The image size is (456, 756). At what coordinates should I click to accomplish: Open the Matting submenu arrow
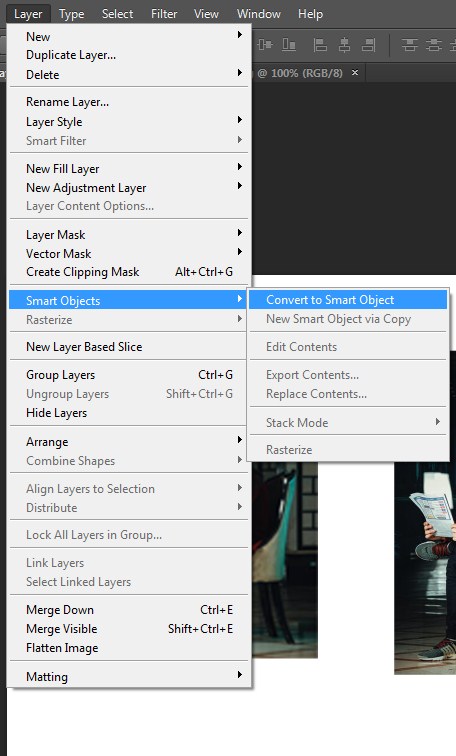click(240, 675)
